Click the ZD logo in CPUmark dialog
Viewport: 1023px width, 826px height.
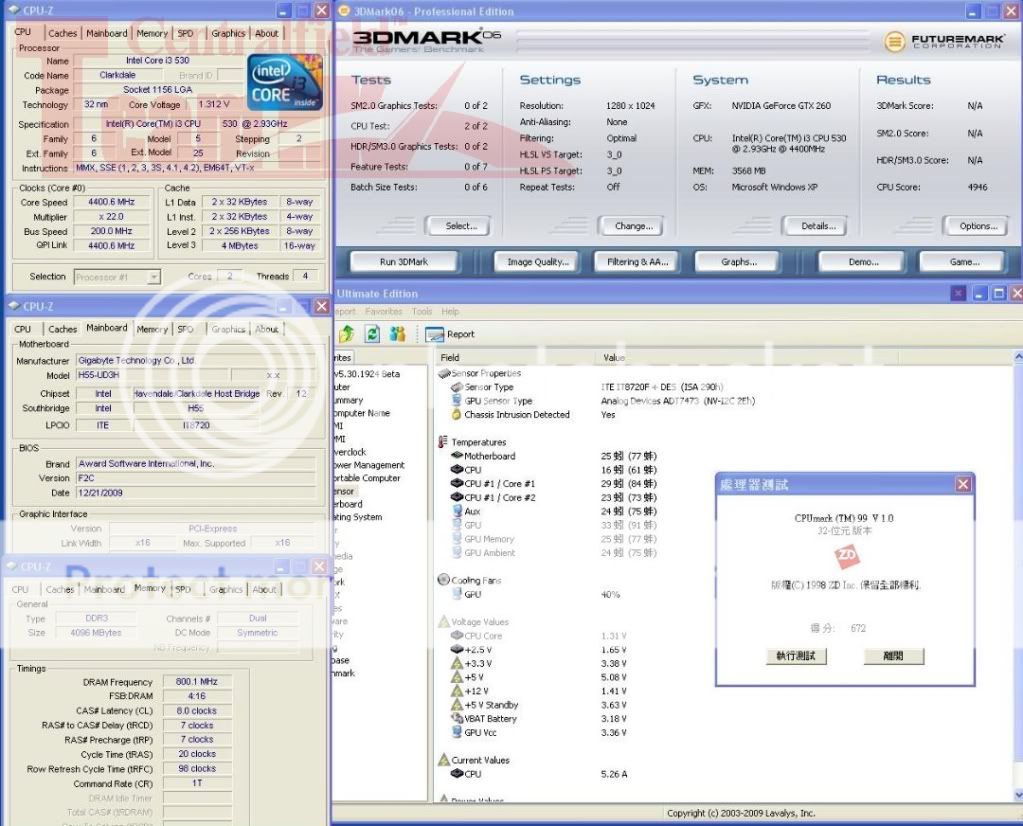(x=845, y=555)
